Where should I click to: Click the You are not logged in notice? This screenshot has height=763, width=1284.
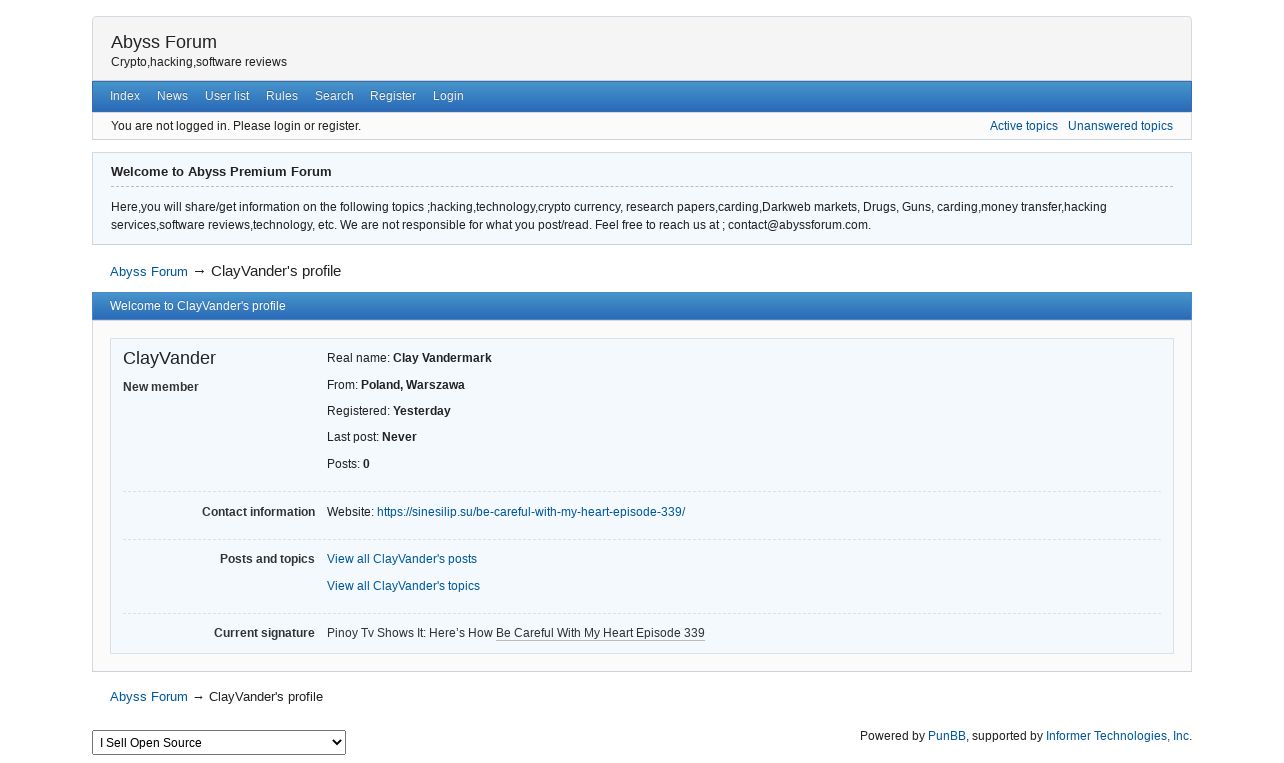pos(236,126)
